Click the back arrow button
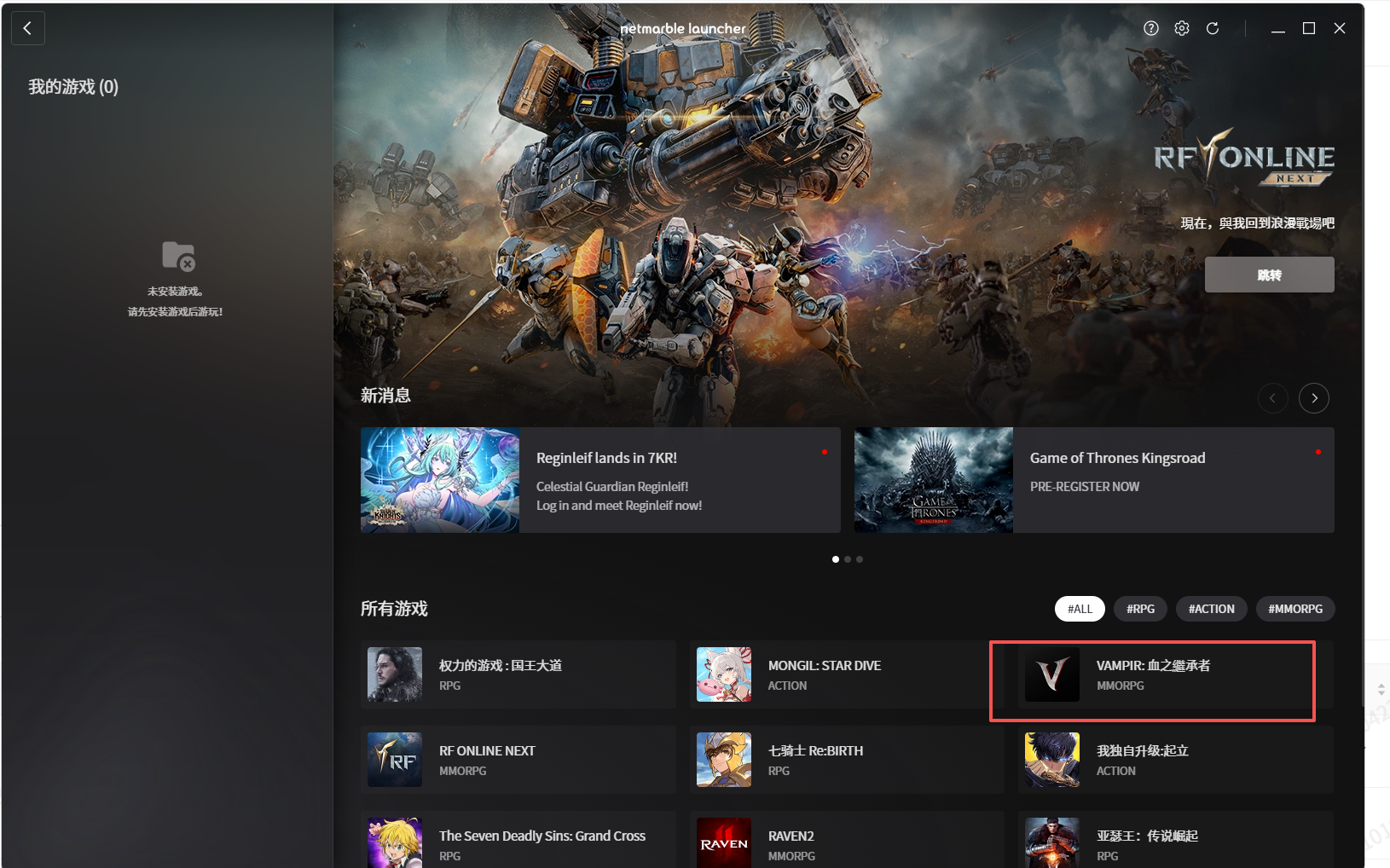Screen dimensions: 1390x868 [27, 28]
